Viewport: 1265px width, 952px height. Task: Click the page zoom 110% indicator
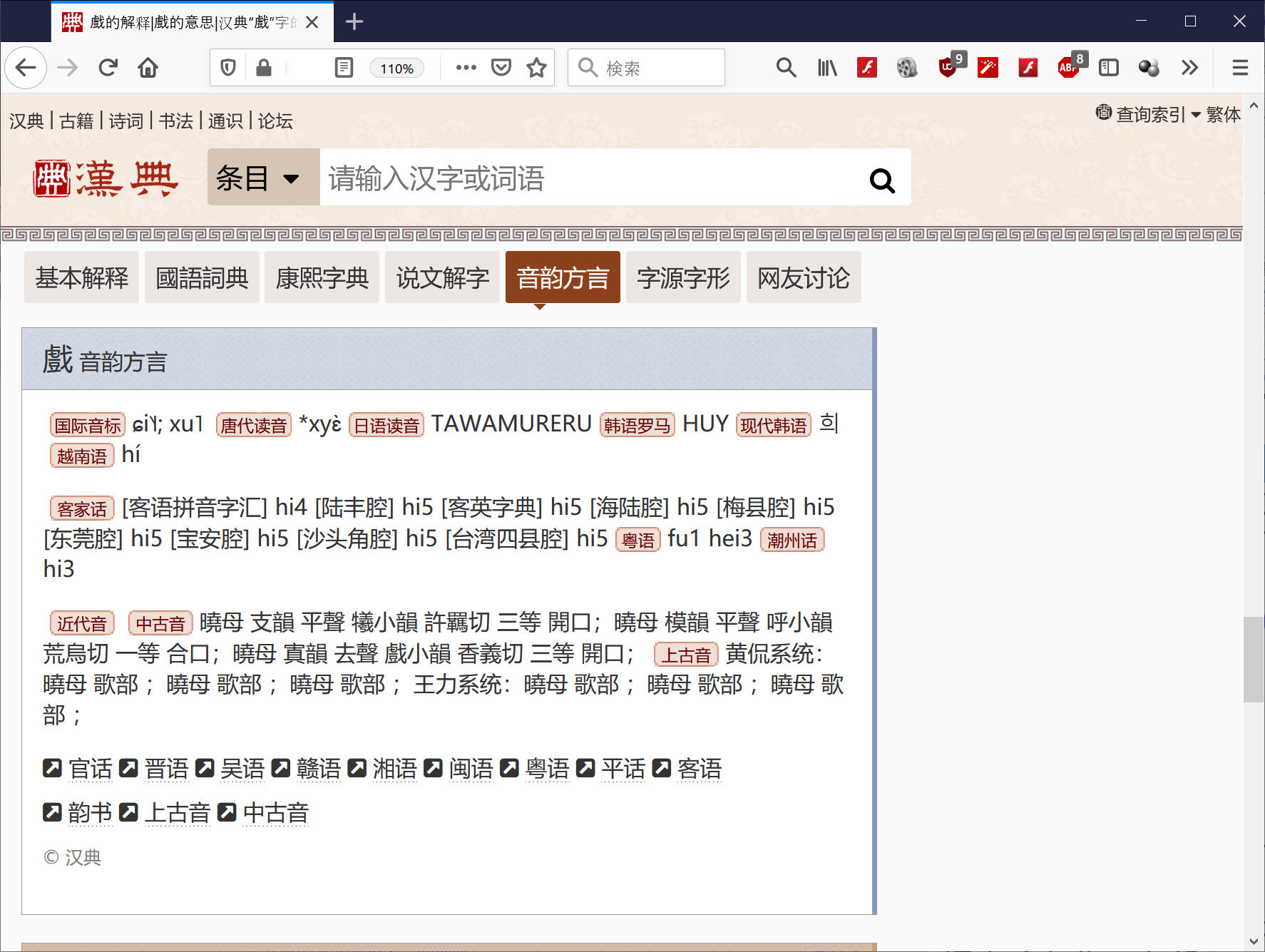click(396, 68)
